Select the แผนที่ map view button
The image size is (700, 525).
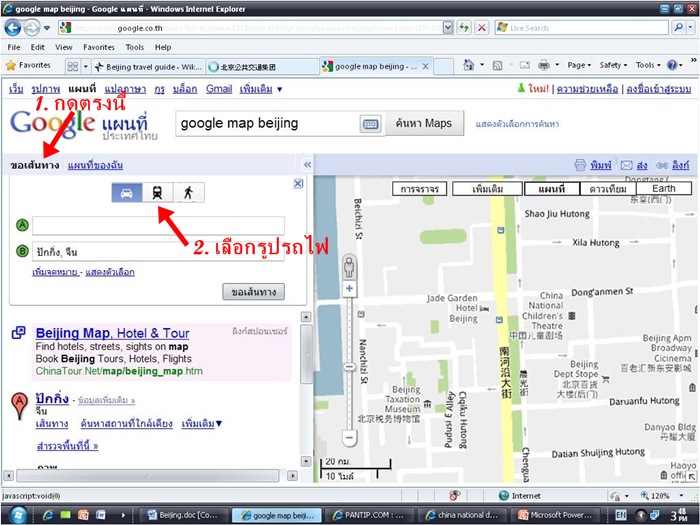552,189
